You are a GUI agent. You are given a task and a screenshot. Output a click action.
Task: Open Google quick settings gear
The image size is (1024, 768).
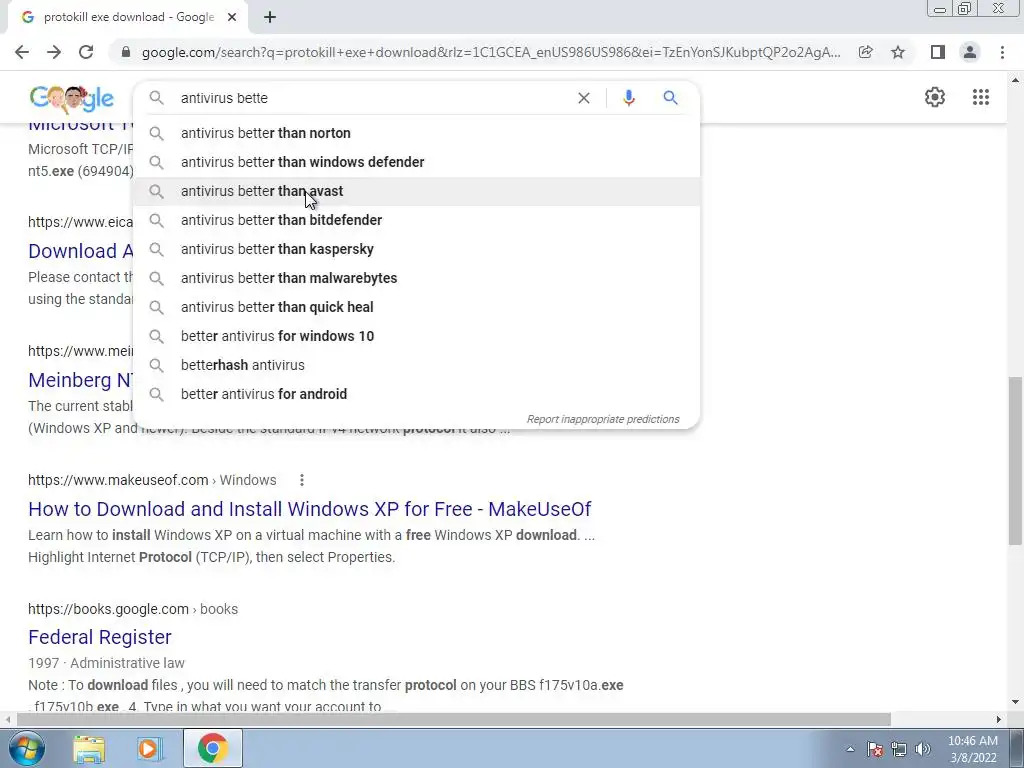(x=935, y=97)
